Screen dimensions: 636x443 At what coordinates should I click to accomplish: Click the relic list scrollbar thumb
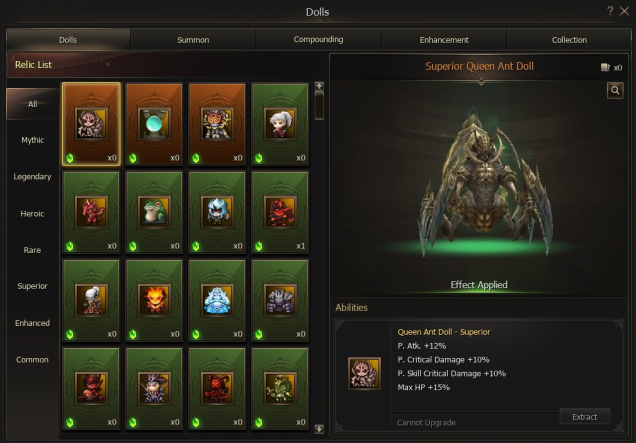click(319, 105)
